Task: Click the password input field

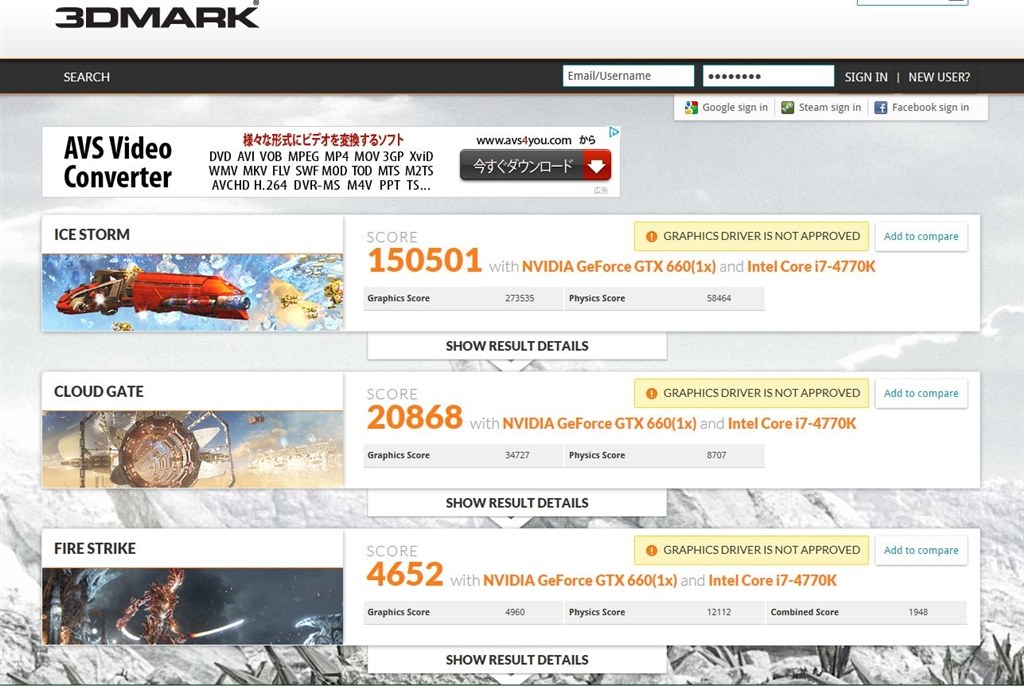Action: tap(768, 76)
